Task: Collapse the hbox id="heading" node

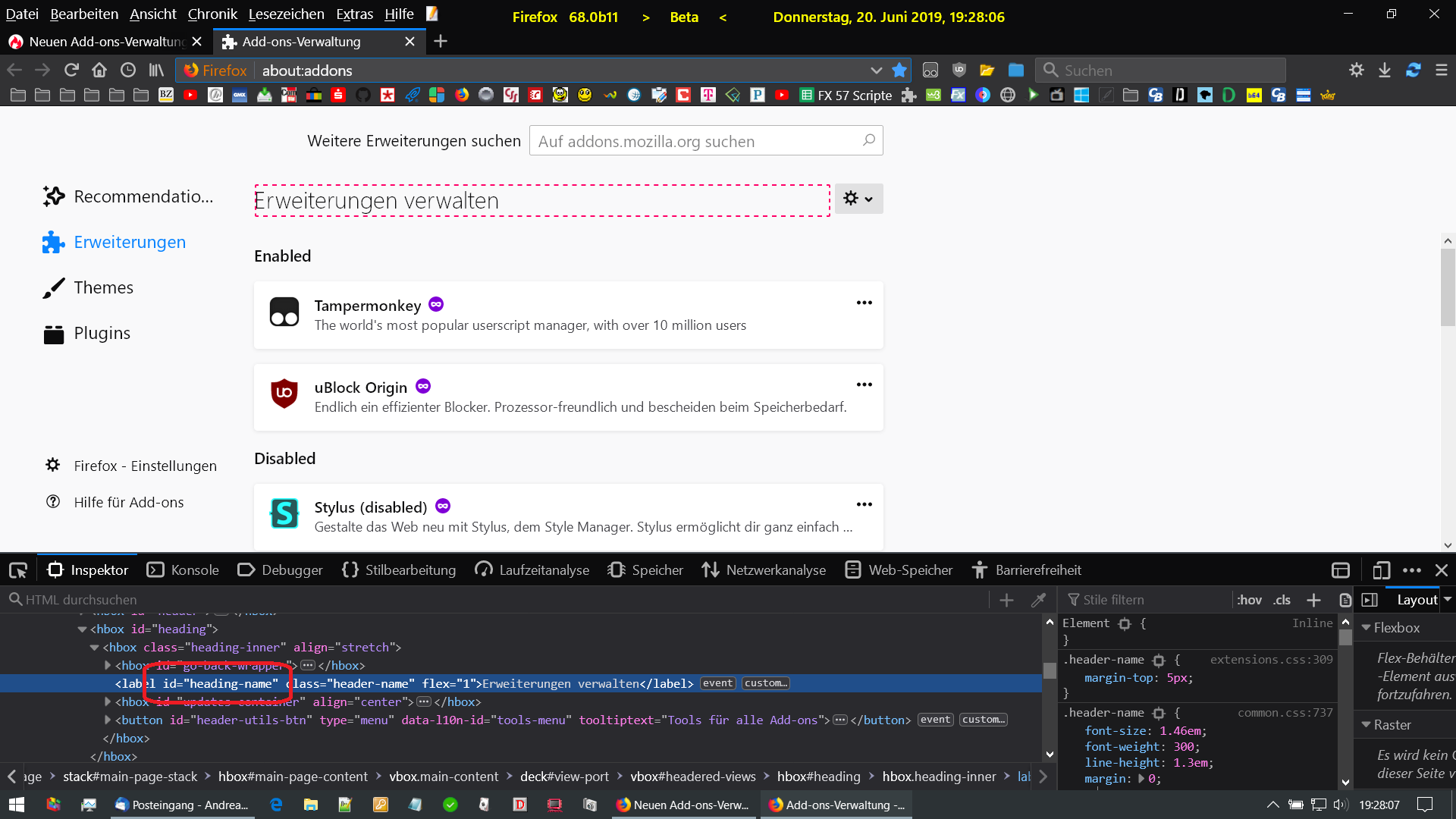Action: (82, 629)
